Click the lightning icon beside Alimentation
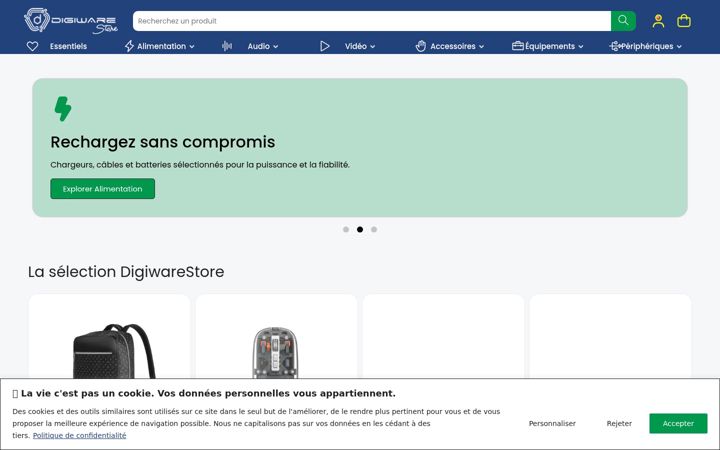The width and height of the screenshot is (720, 450). (x=129, y=46)
